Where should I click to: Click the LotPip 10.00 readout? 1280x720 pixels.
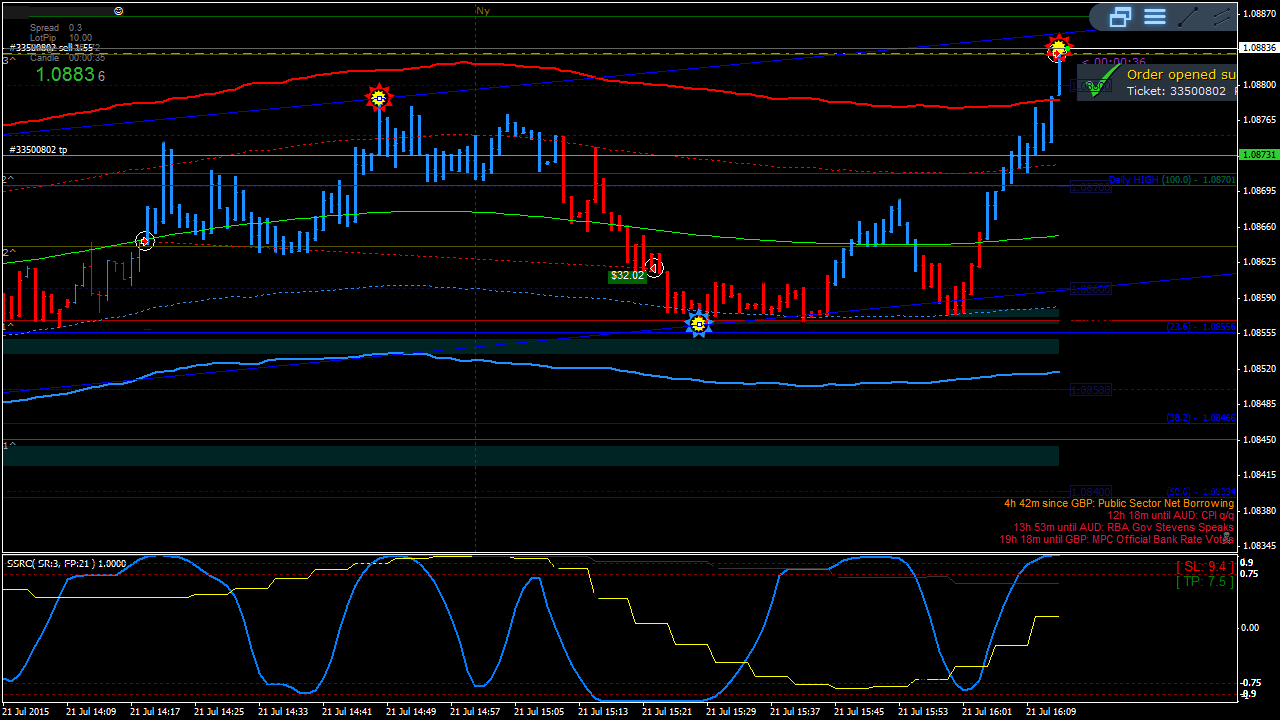tap(61, 38)
